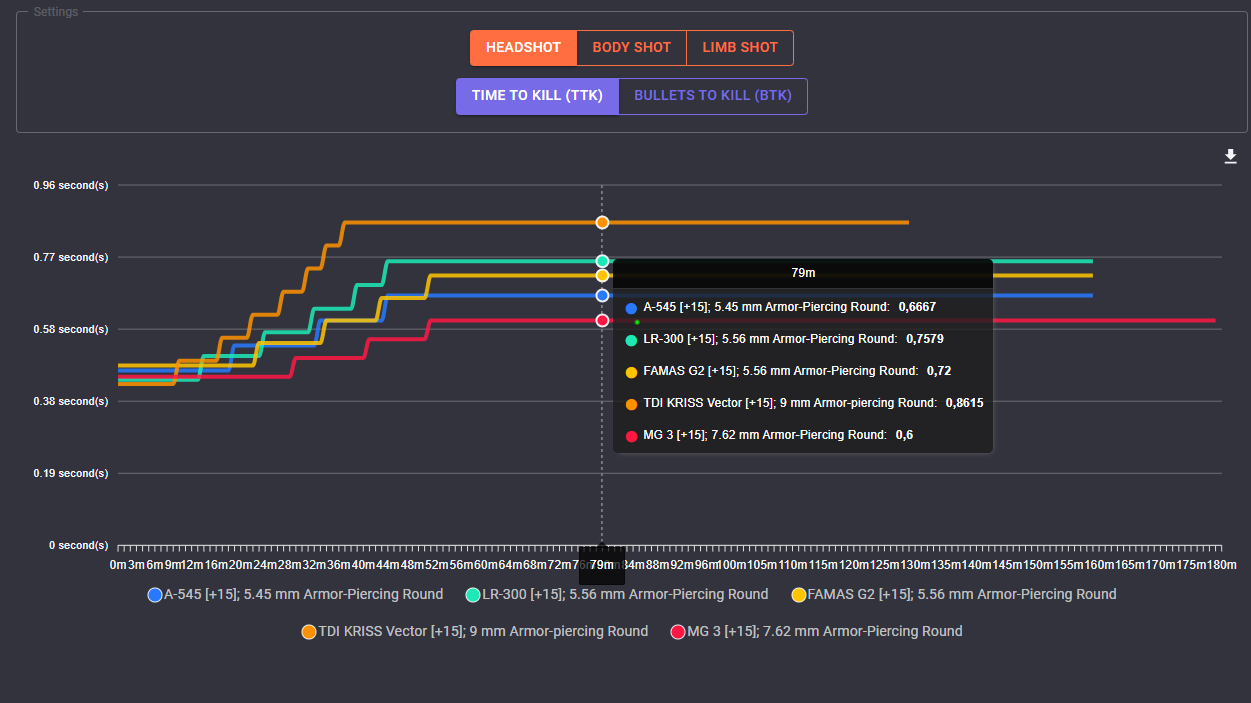
Task: Click the green LR-300 data point at 79m
Action: click(x=602, y=261)
